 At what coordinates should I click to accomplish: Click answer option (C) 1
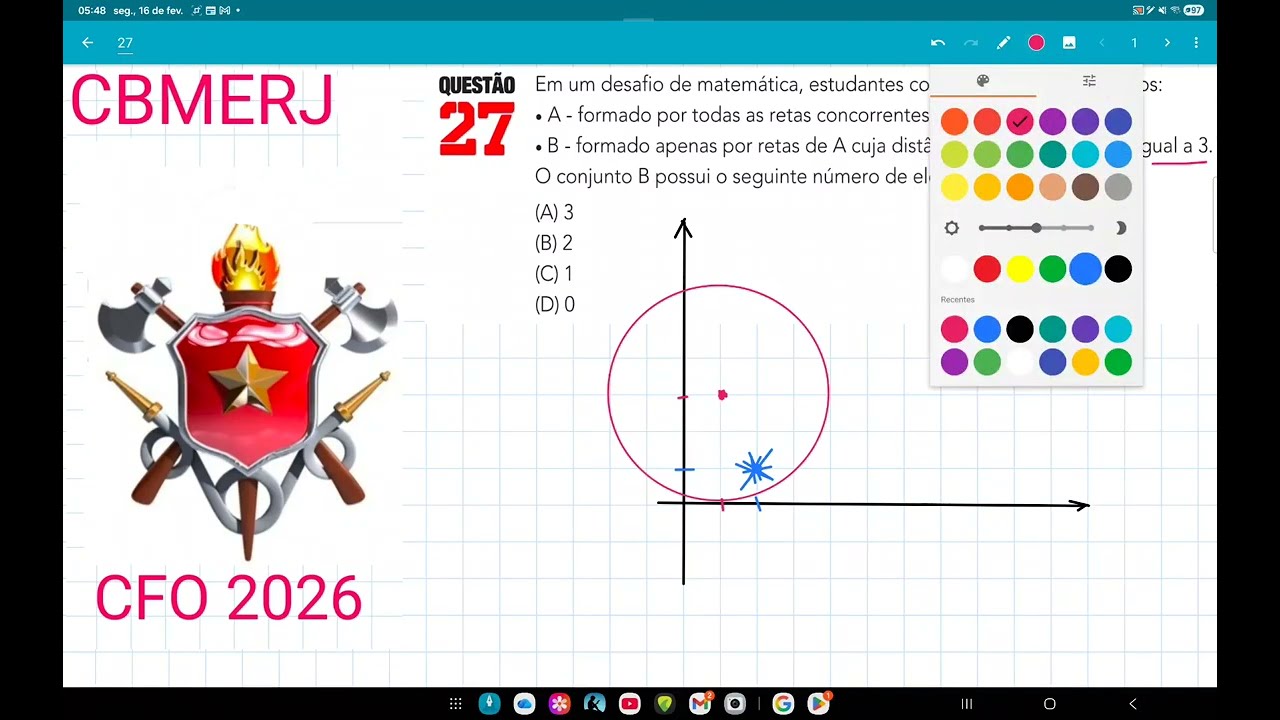pos(554,274)
